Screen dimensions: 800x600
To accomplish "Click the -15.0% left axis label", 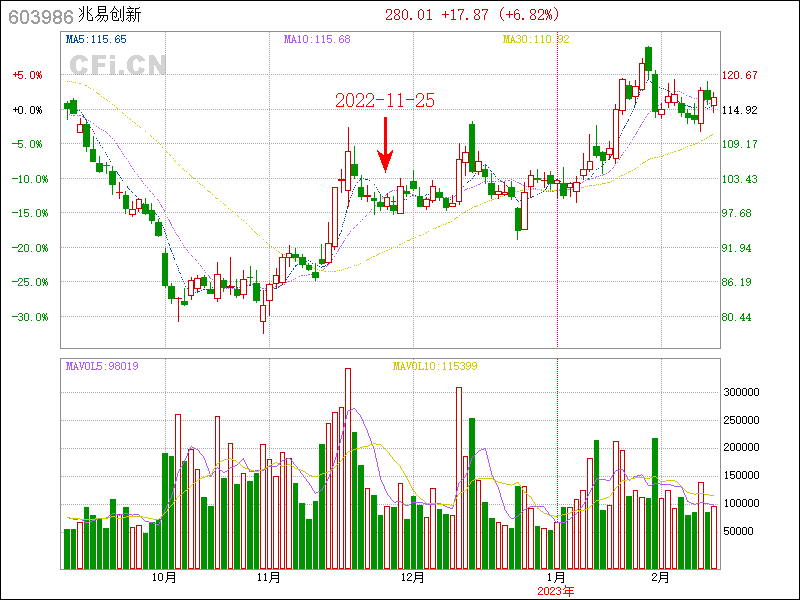I will (30, 213).
